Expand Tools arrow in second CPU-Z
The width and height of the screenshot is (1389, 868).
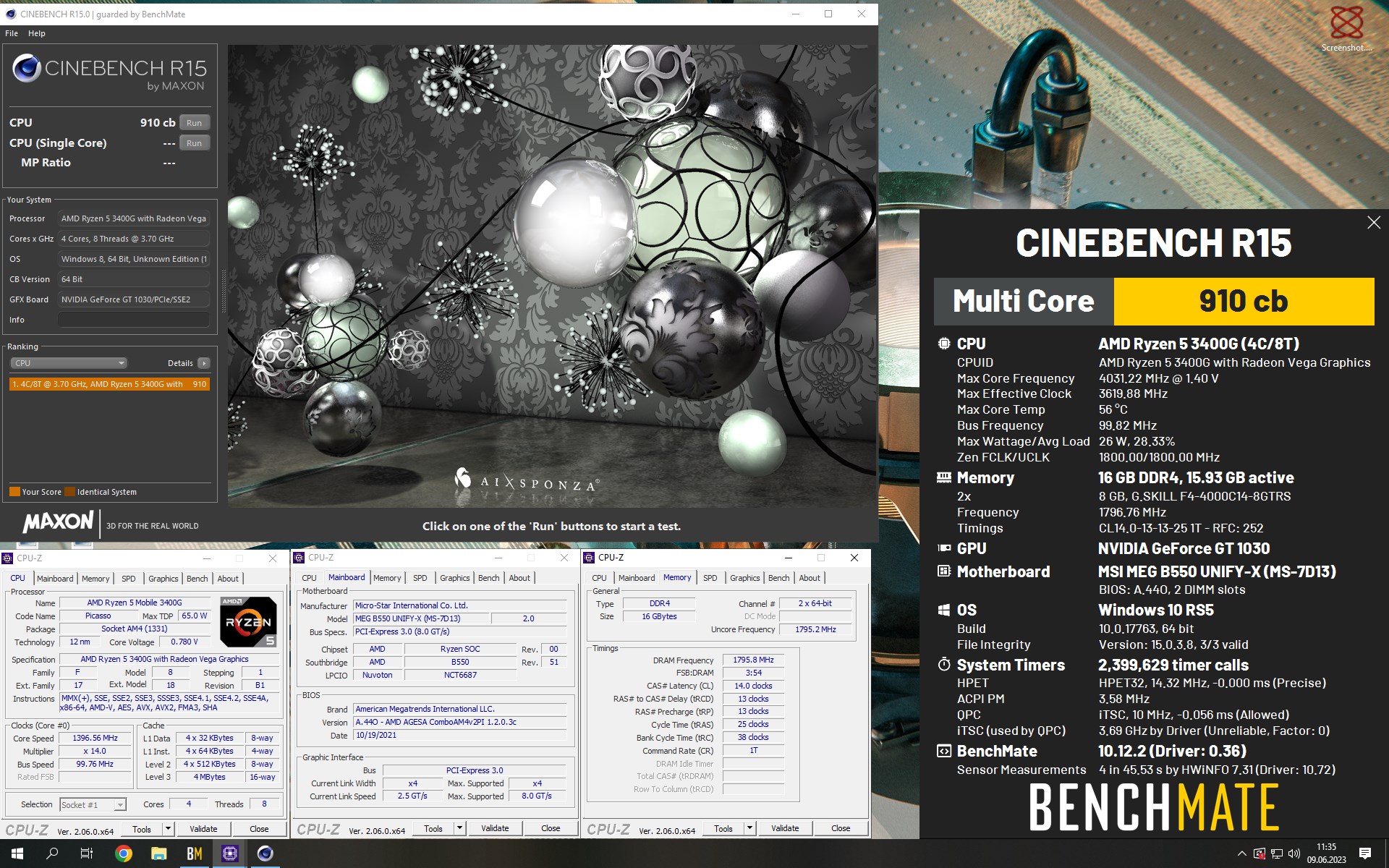point(460,828)
